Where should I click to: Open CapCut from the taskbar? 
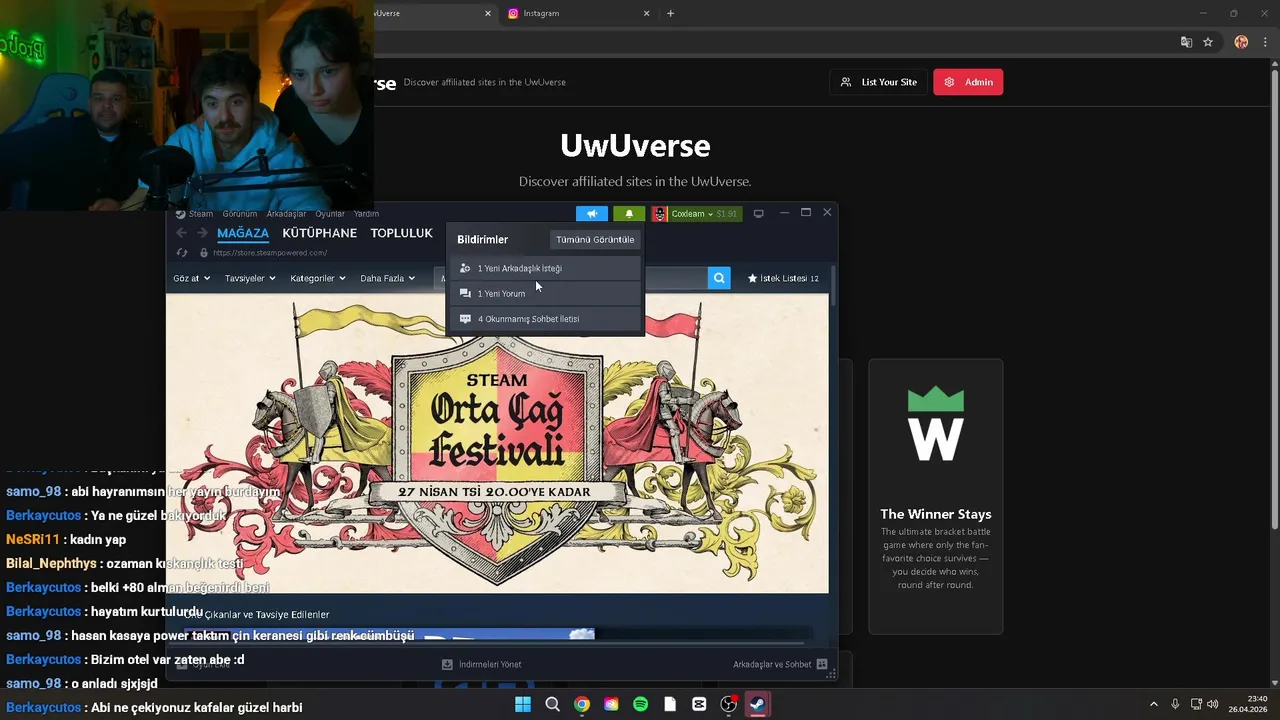click(699, 704)
